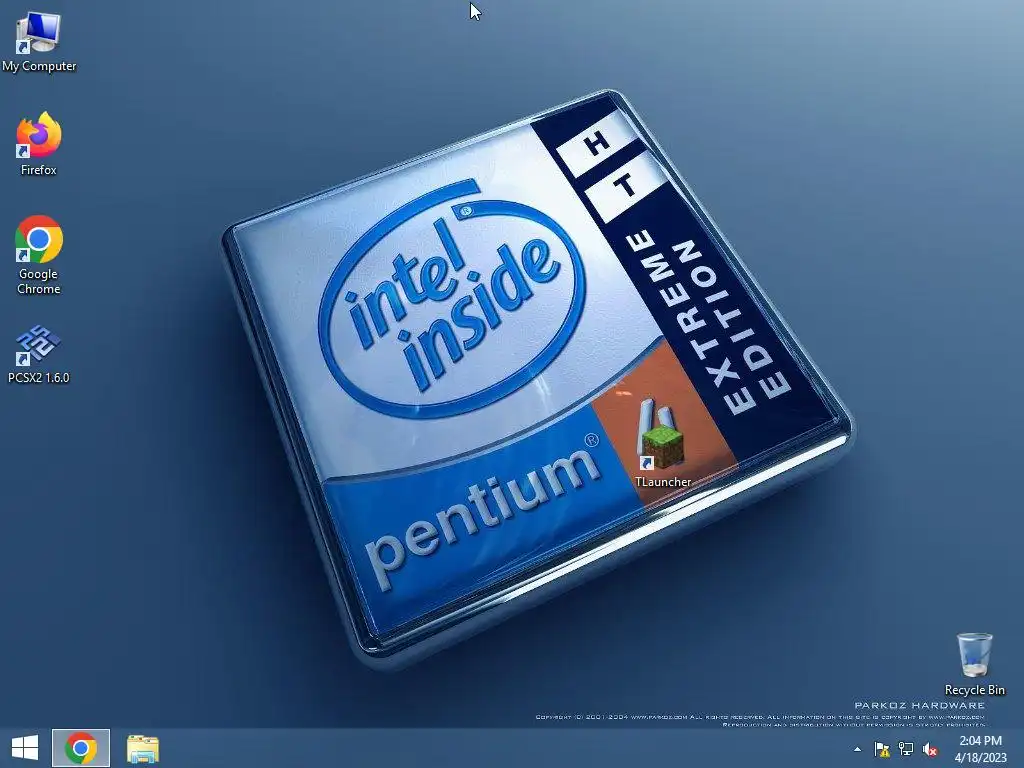Show hidden system tray icons
1024x768 pixels.
857,749
